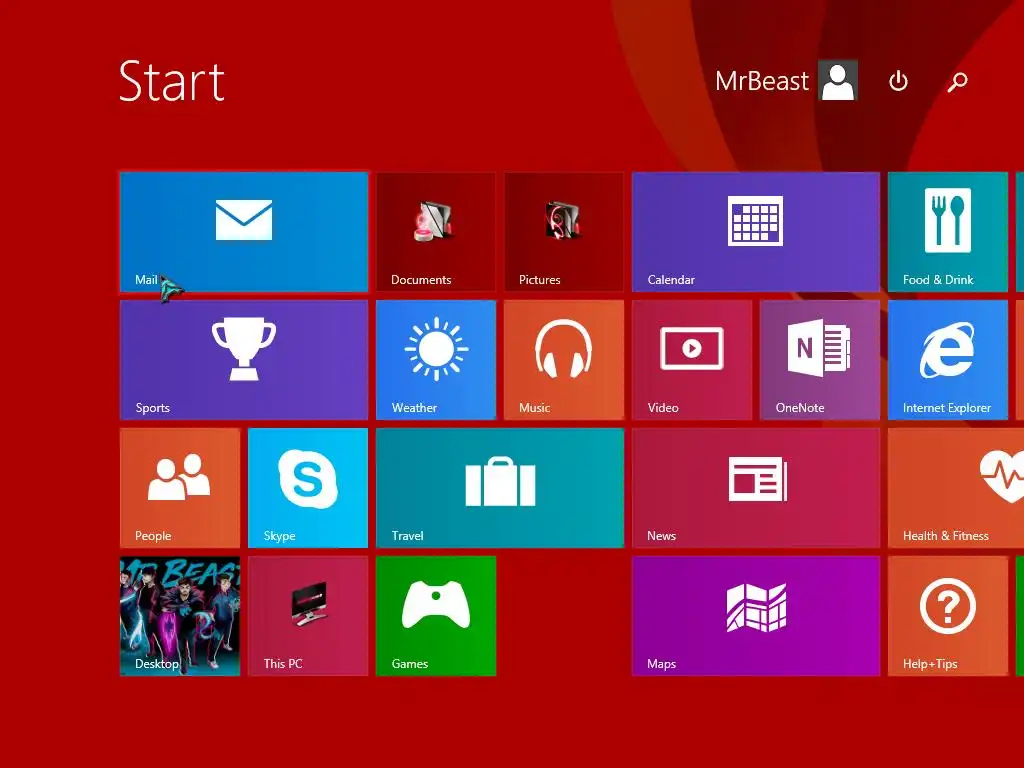
Task: Open the Sports trophy tile
Action: pos(244,360)
